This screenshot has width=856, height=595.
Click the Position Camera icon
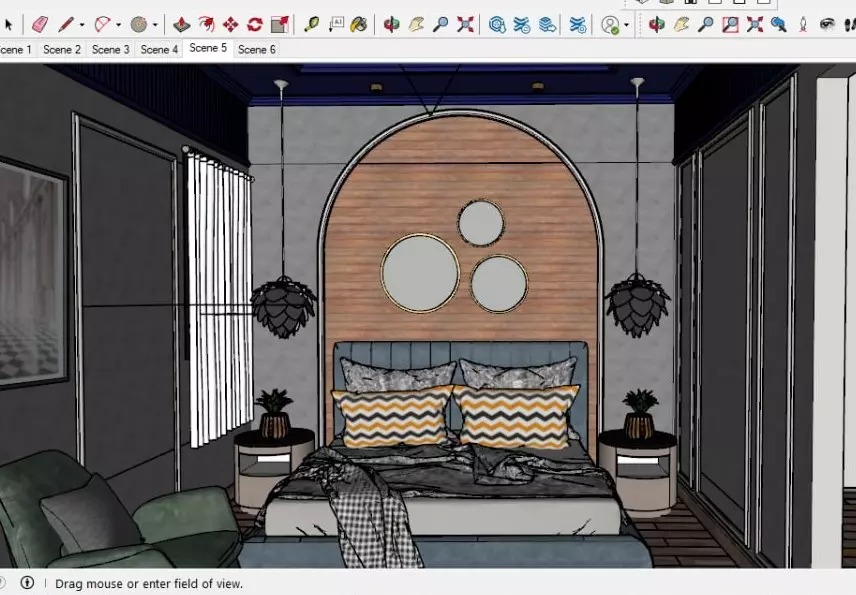[x=803, y=24]
